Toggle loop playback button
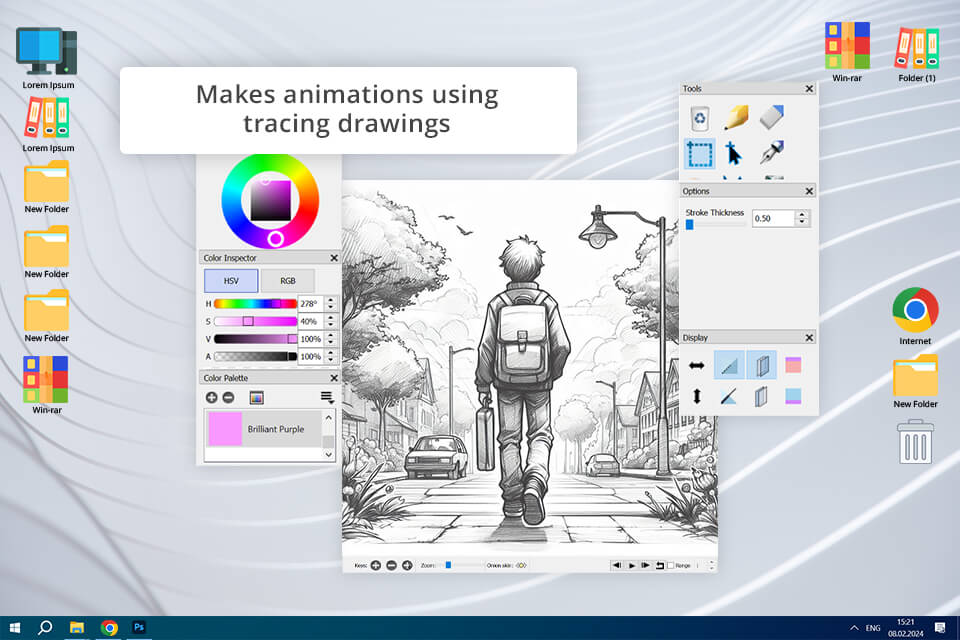 660,565
